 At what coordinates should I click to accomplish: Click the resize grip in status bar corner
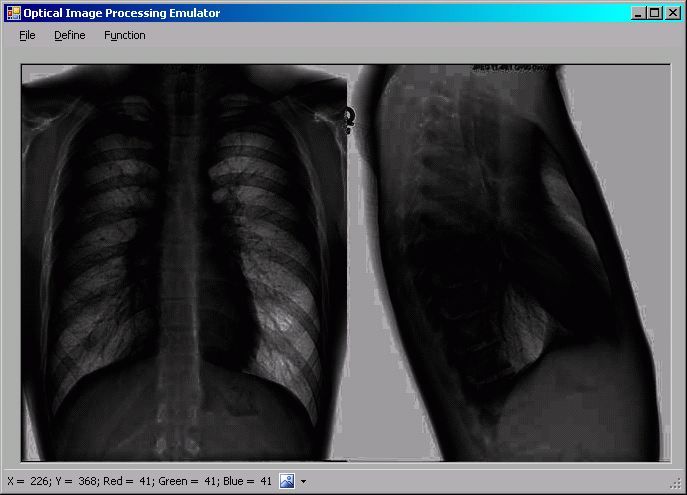pyautogui.click(x=679, y=487)
